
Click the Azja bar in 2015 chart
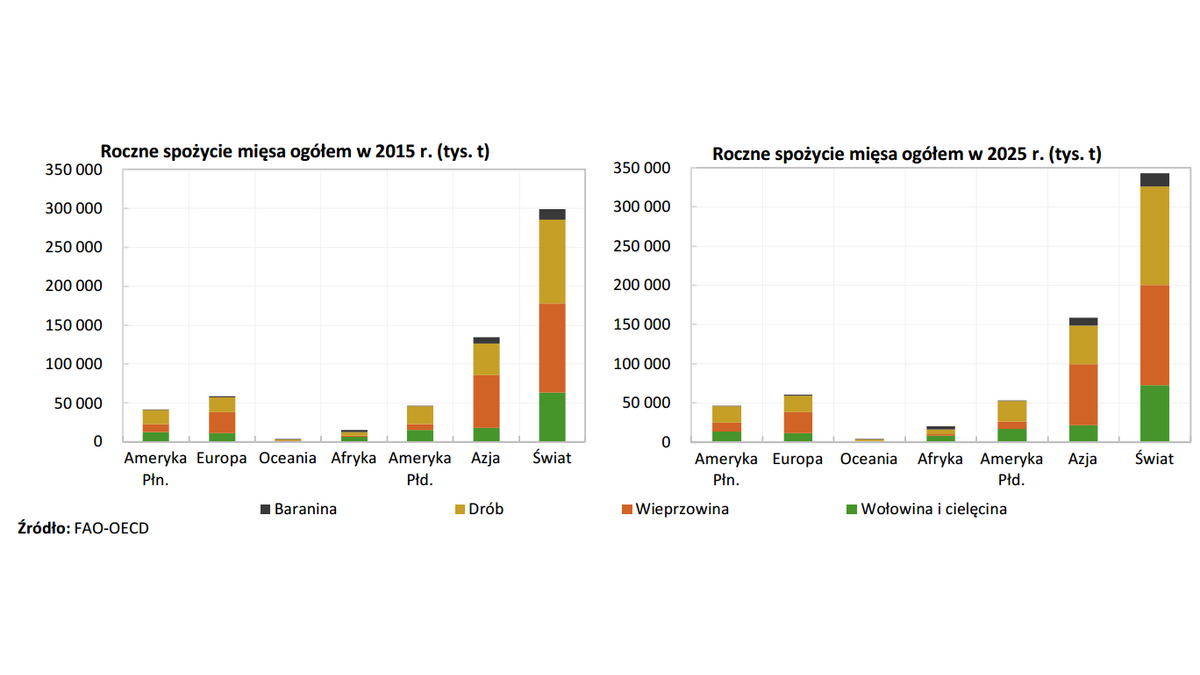pyautogui.click(x=486, y=390)
